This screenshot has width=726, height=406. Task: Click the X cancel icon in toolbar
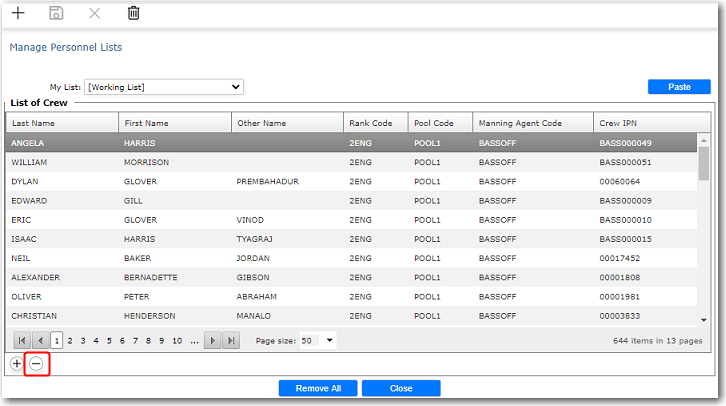95,13
